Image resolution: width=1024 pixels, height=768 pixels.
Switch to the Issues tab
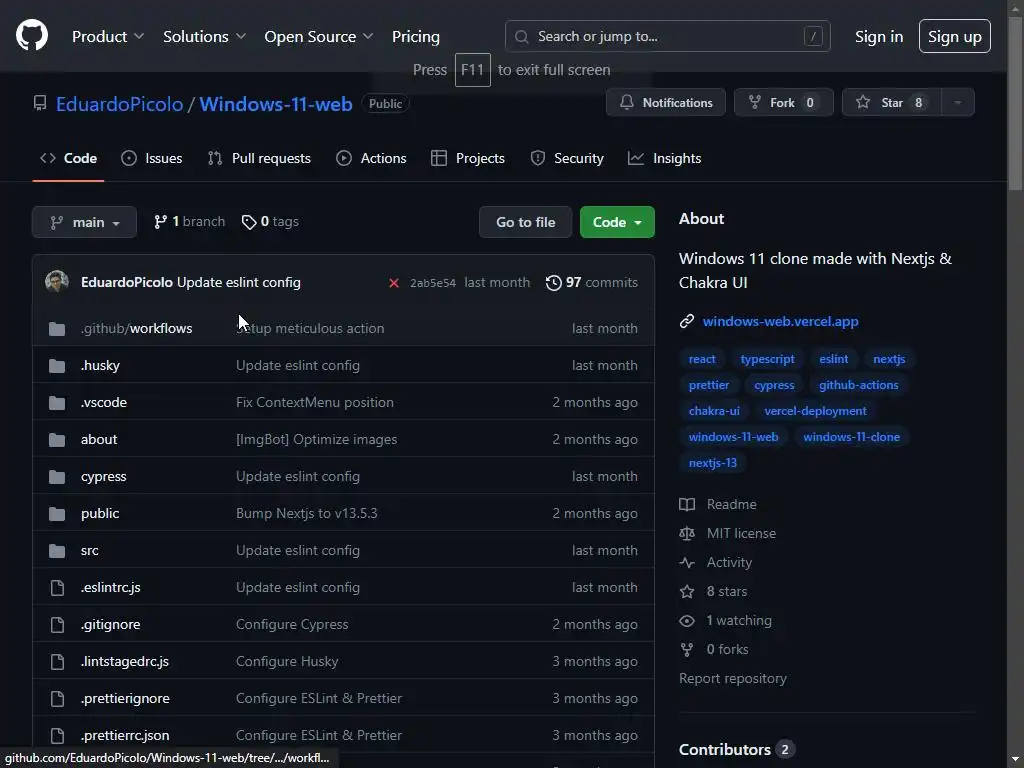(152, 158)
